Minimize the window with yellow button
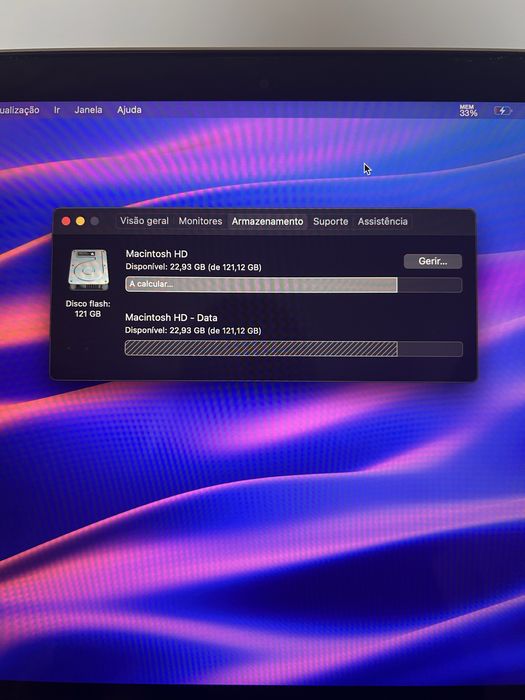The width and height of the screenshot is (525, 700). [x=80, y=221]
